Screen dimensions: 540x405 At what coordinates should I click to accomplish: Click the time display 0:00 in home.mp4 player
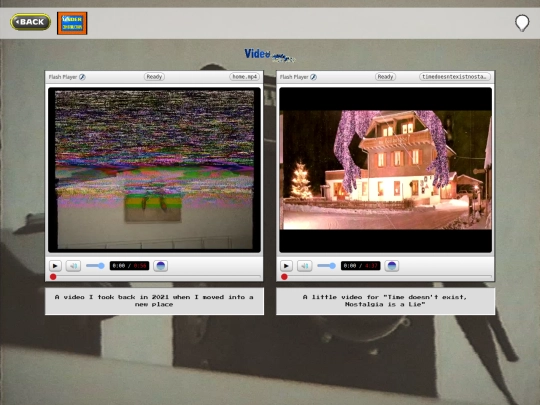tap(129, 266)
